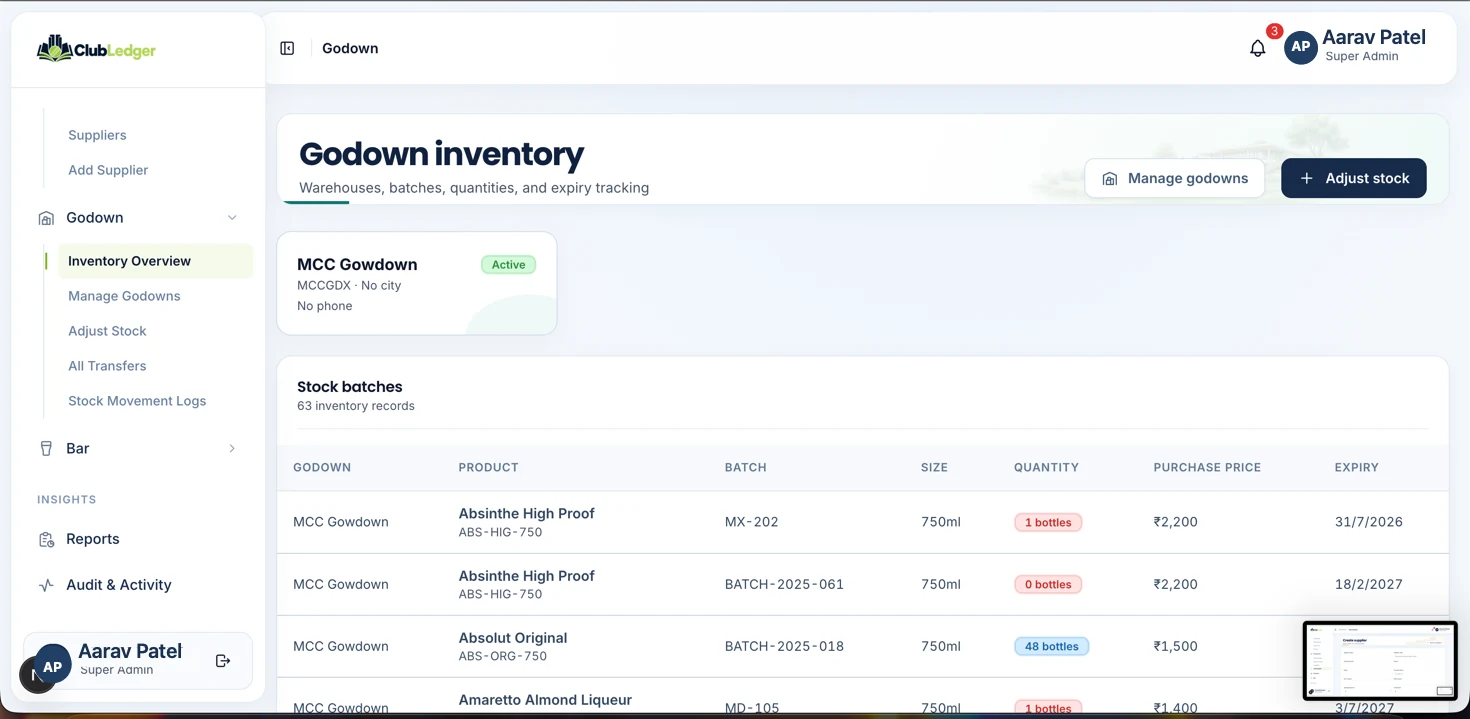Open the Suppliers sidebar item
1470x719 pixels.
tap(97, 135)
